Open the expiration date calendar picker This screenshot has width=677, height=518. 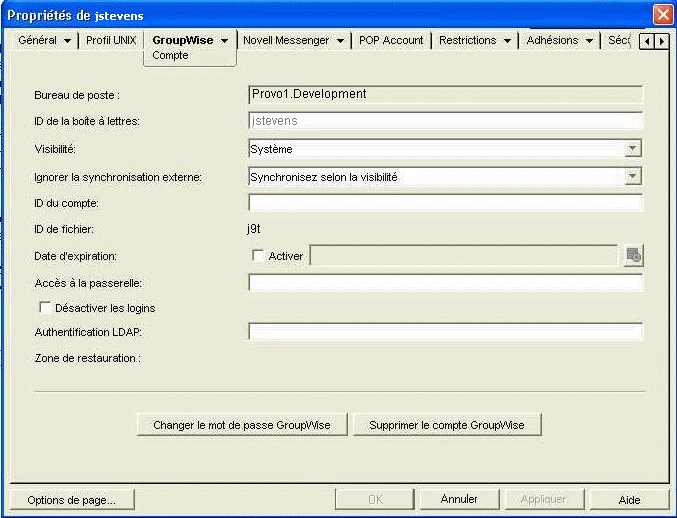633,256
